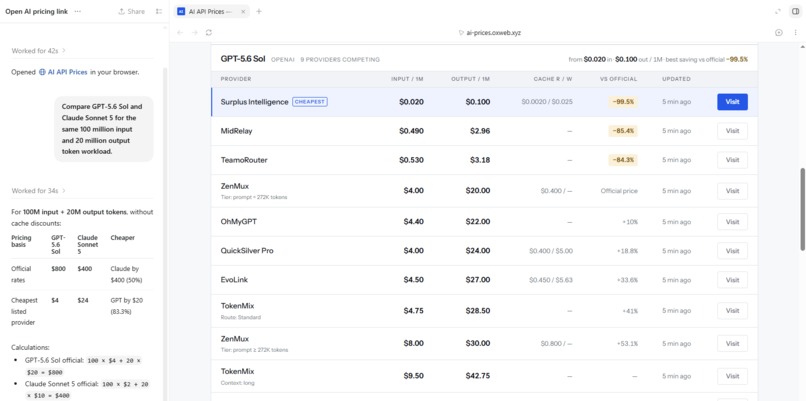Click the 'Route: Standard' note under TokenMix
Image resolution: width=806 pixels, height=401 pixels.
241,317
